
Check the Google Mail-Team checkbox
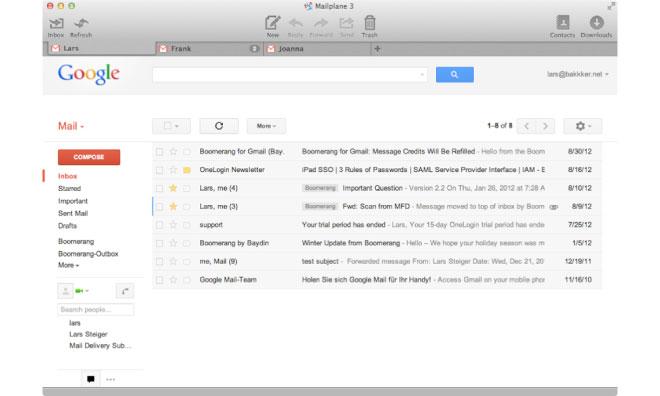(159, 280)
